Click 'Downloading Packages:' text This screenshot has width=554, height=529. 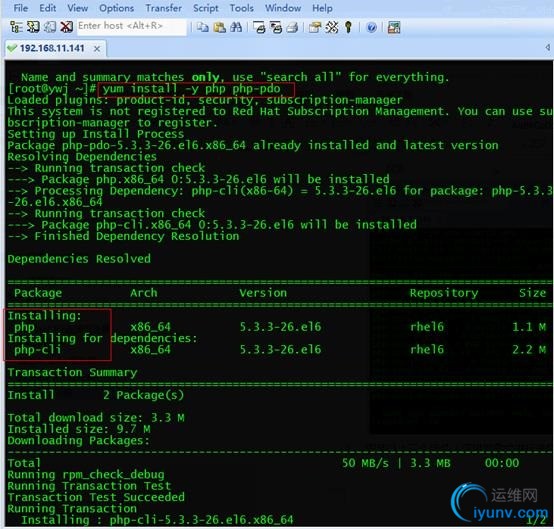pos(79,441)
